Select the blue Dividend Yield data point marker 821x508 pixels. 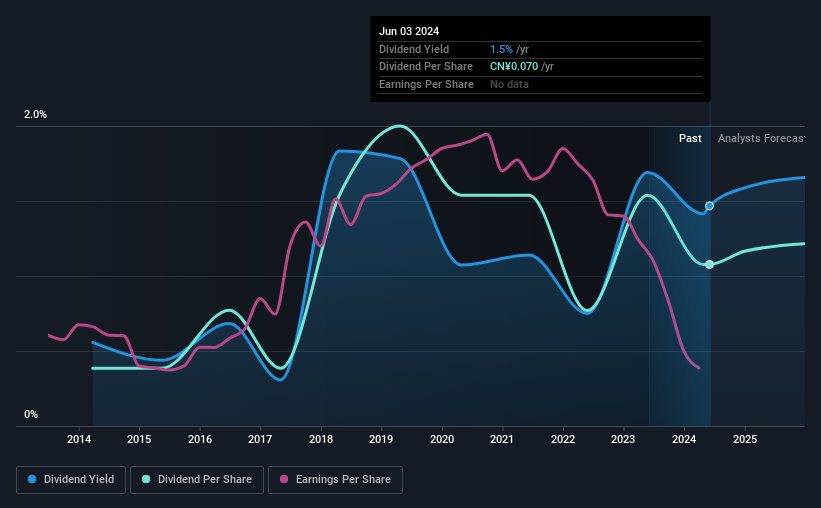click(709, 206)
